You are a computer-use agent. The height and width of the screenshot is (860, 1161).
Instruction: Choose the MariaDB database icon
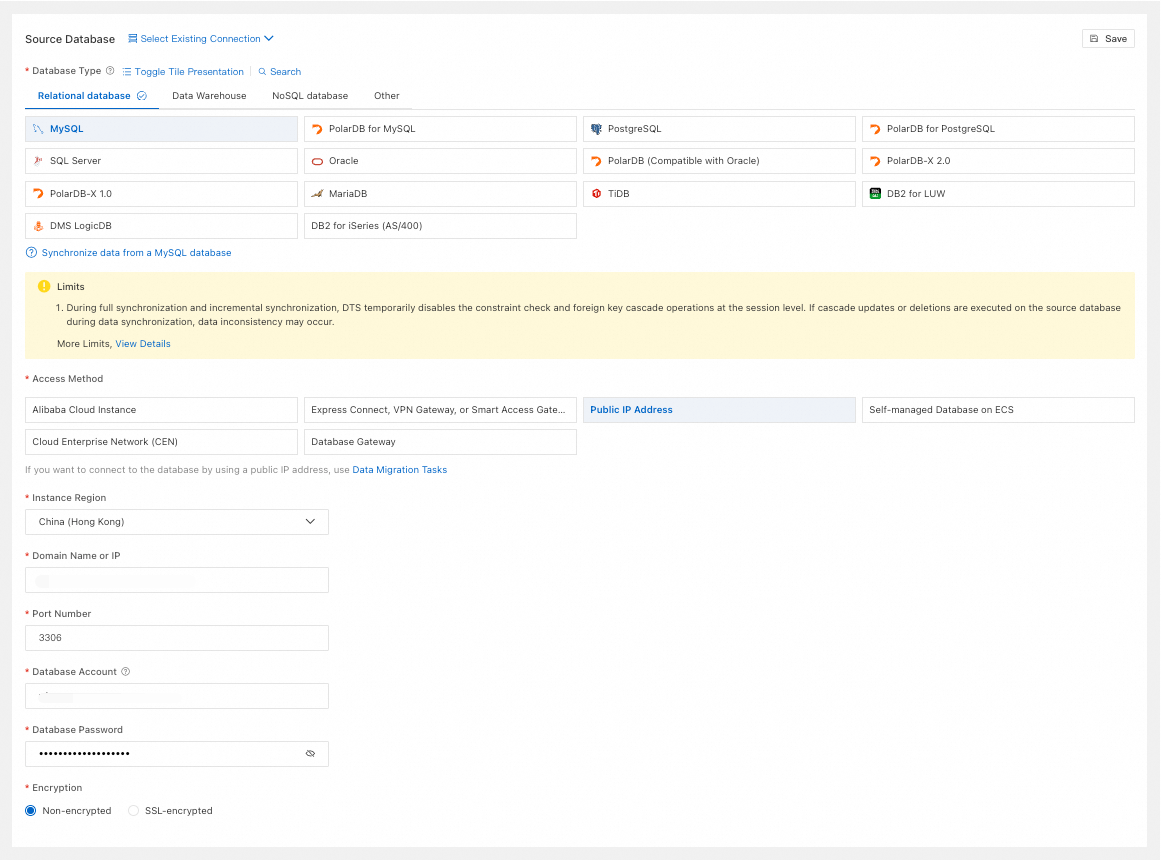click(317, 194)
